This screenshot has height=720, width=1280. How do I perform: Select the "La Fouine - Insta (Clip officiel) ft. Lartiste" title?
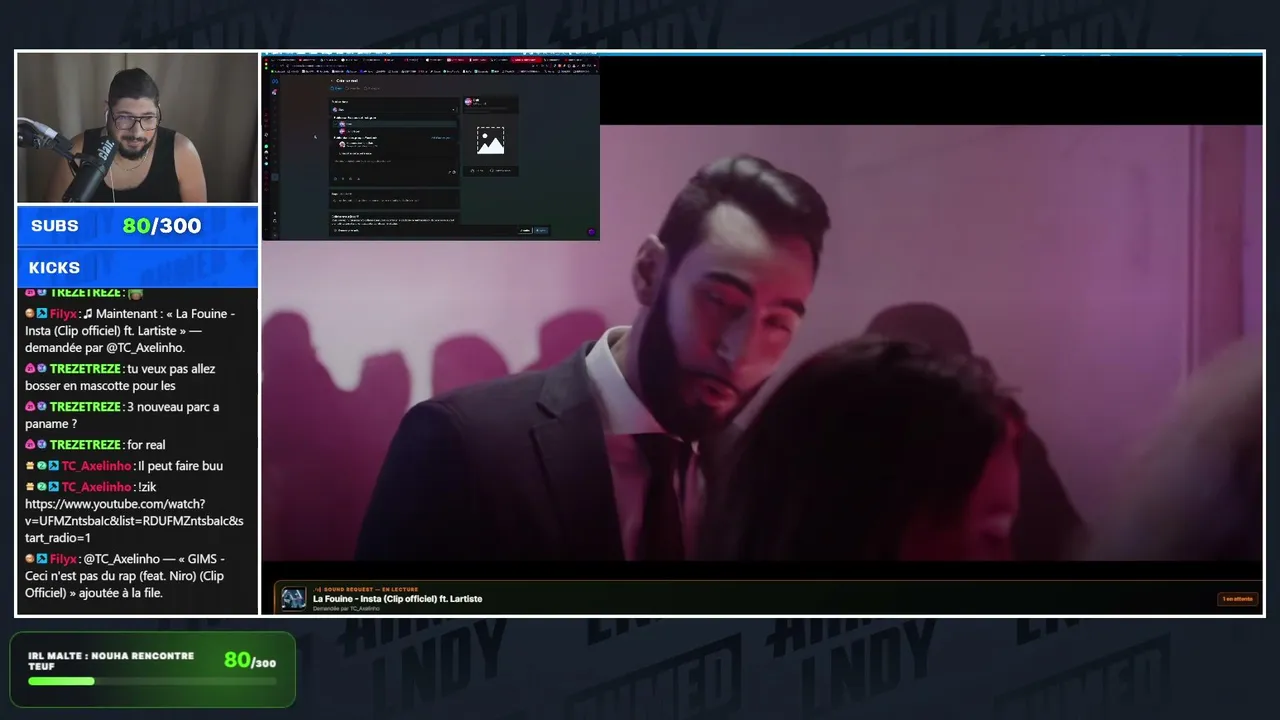click(x=397, y=599)
